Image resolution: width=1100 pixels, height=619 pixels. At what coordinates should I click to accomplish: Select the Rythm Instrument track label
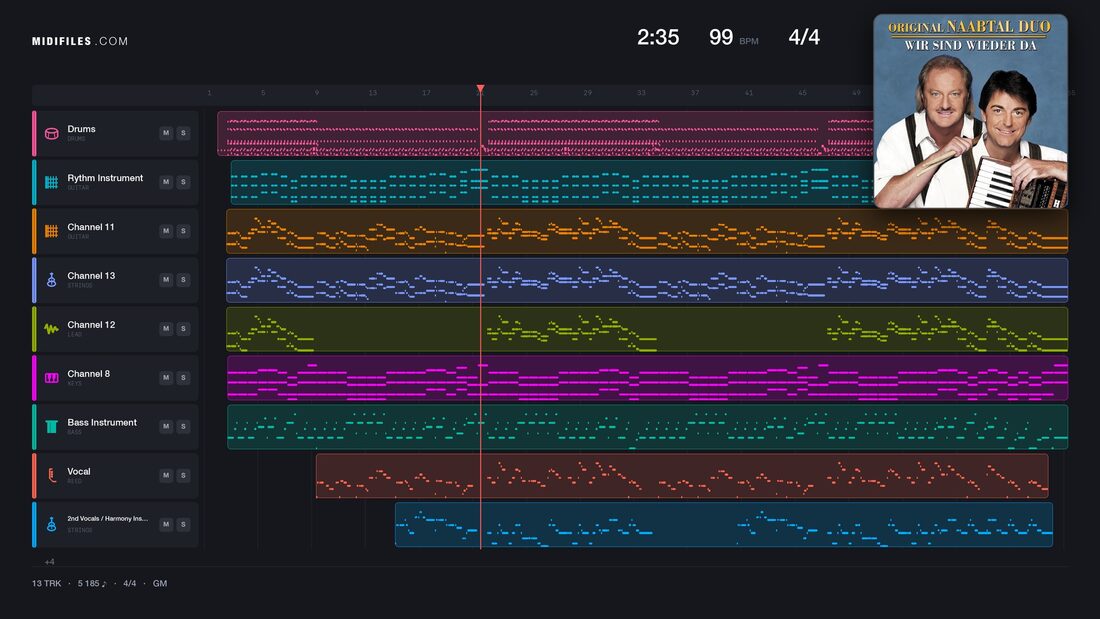click(105, 178)
